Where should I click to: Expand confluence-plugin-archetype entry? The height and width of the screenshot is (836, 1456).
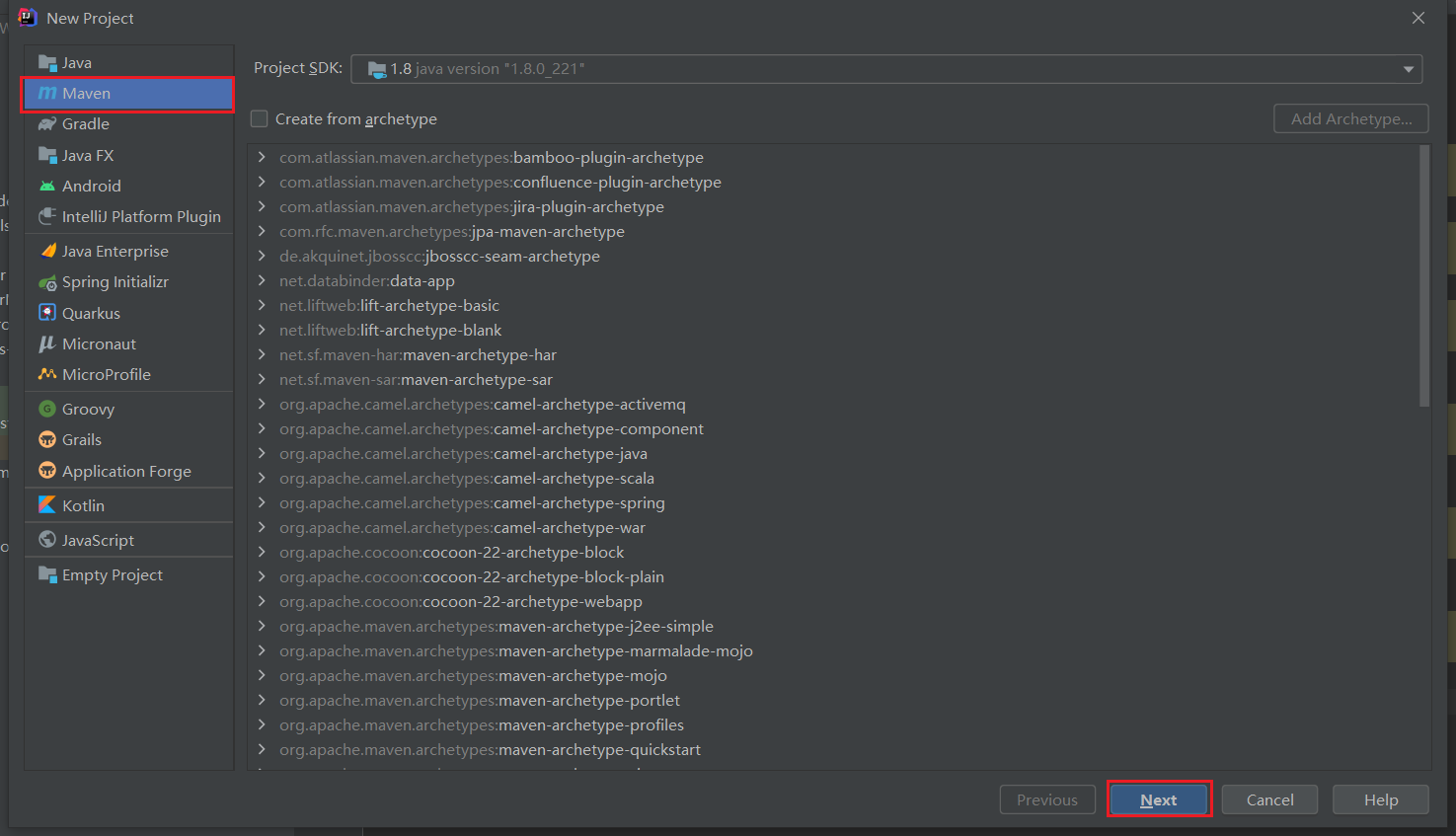[262, 182]
